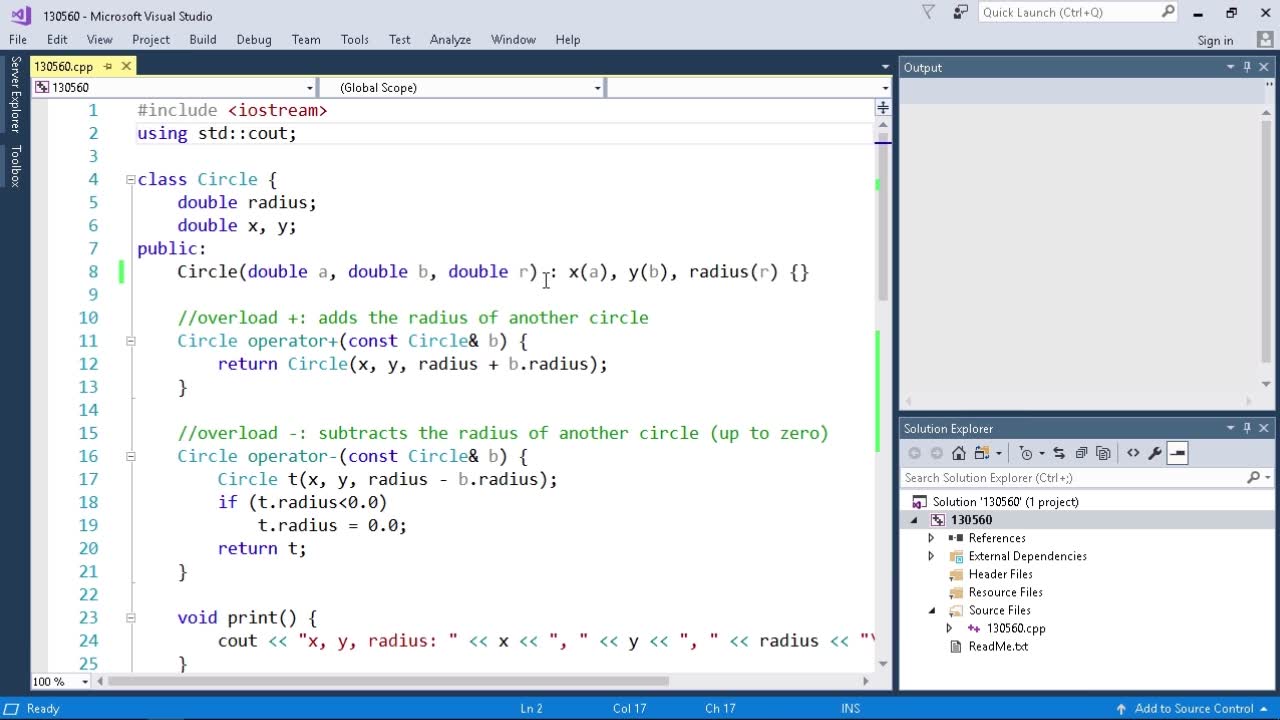Collapse the Source Files folder

pos(931,610)
